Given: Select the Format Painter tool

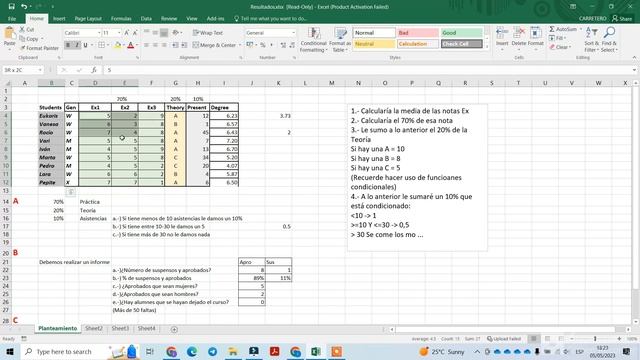Looking at the screenshot, I should pyautogui.click(x=39, y=48).
